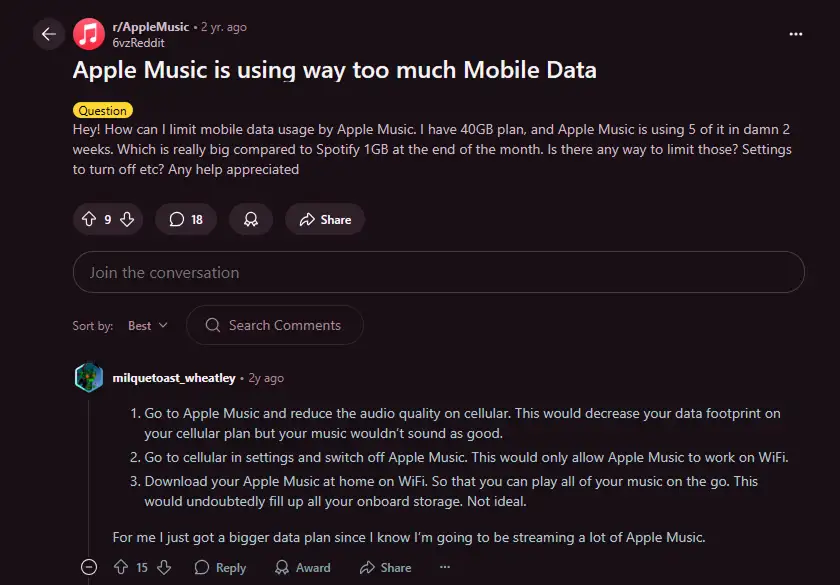The image size is (840, 585).
Task: Award milquetoast_wheatley's comment
Action: pos(302,567)
